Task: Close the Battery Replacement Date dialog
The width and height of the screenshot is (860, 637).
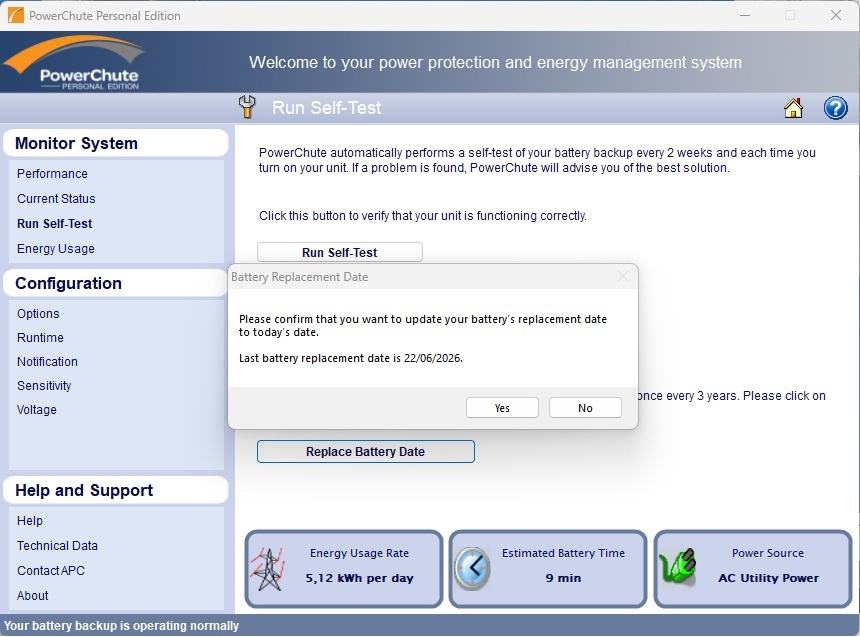Action: click(x=623, y=276)
